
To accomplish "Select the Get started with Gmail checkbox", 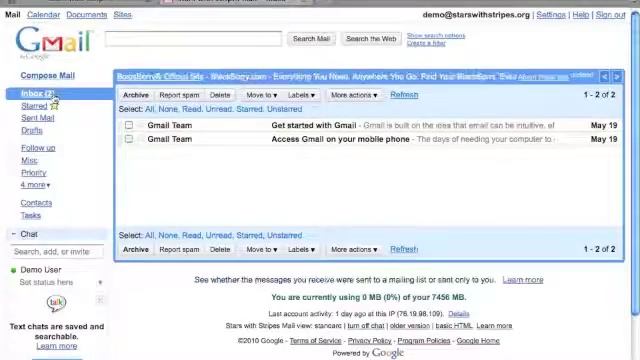I will 129,125.
